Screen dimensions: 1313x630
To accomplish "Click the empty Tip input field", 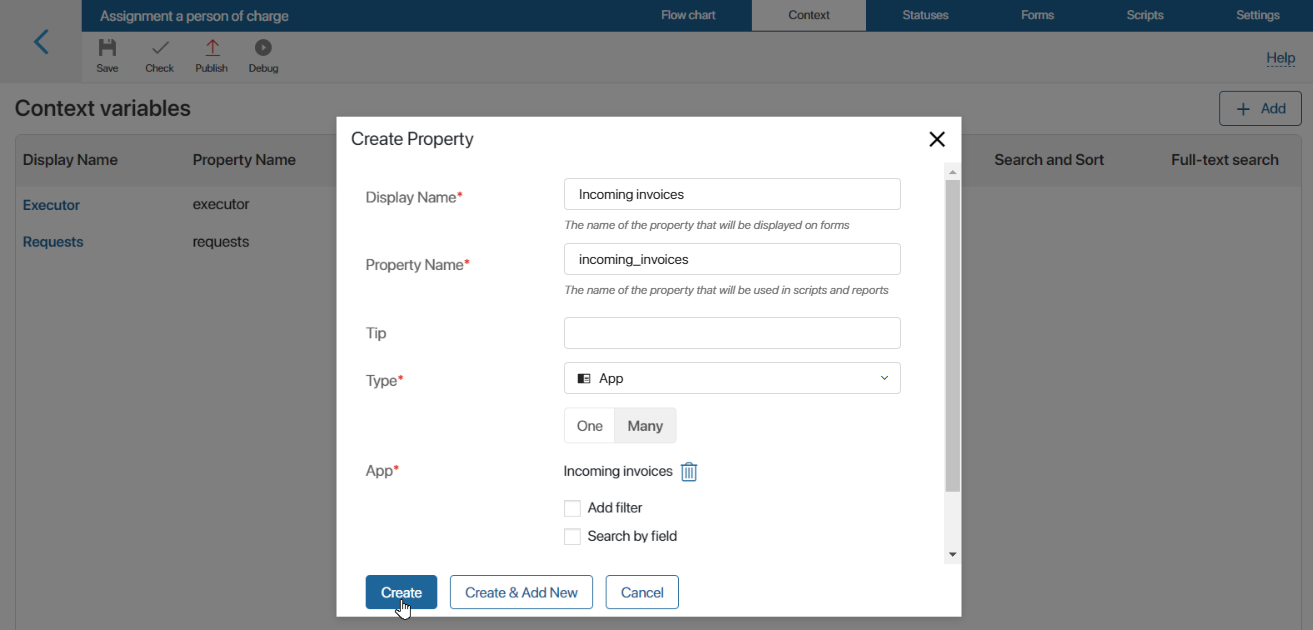I will click(x=732, y=333).
